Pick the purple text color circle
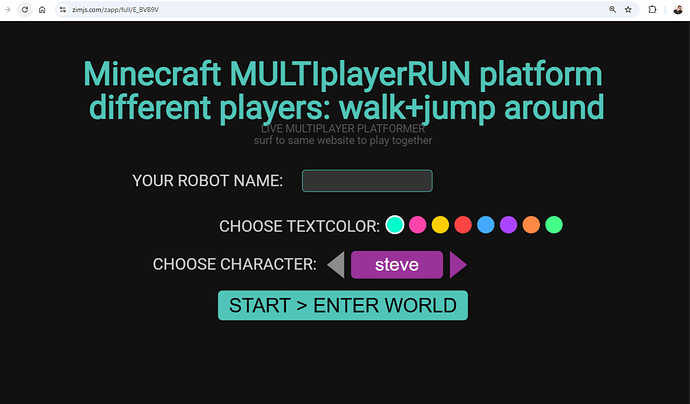 coord(508,225)
